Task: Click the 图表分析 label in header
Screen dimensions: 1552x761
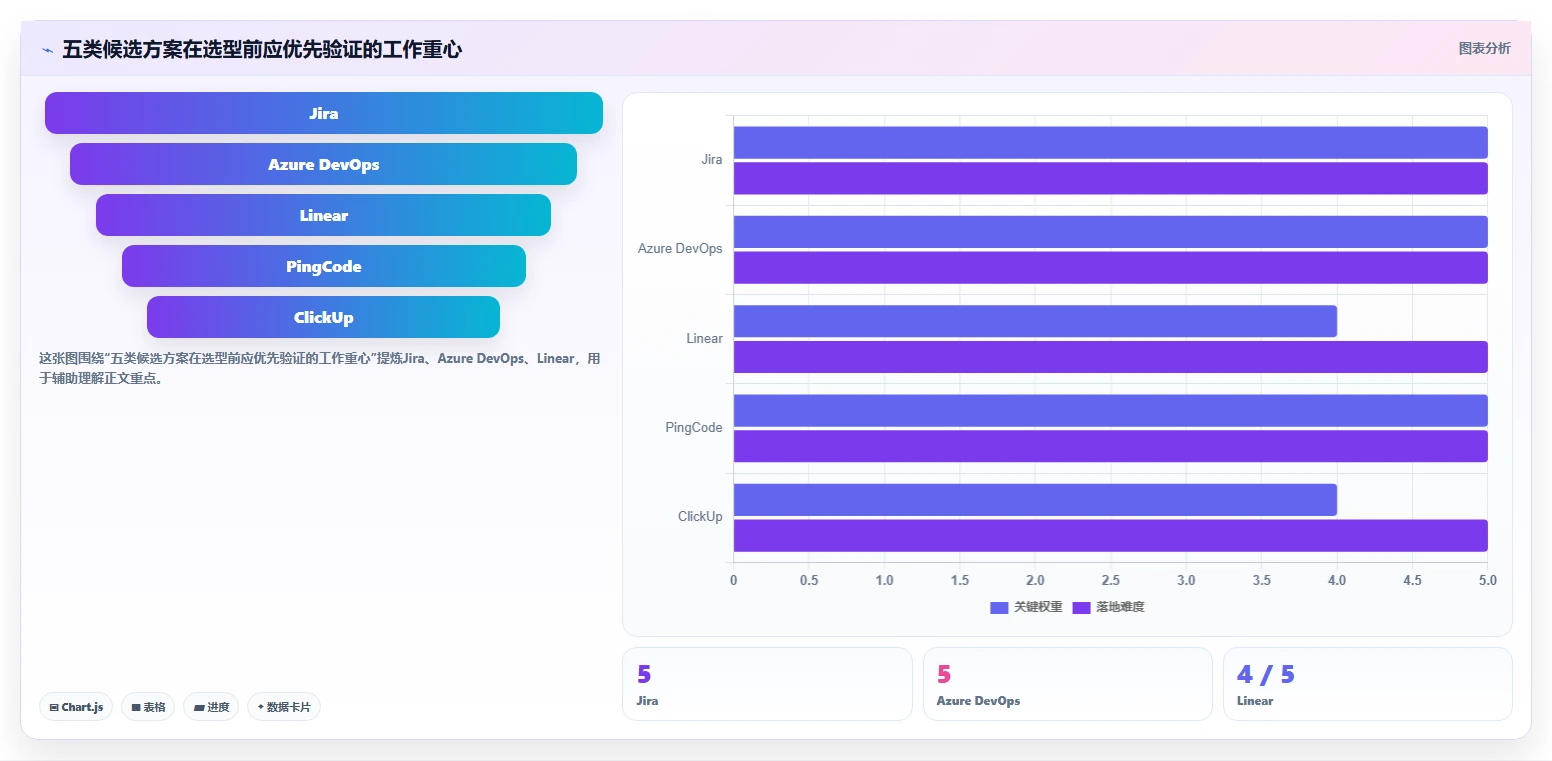Action: (x=1484, y=48)
